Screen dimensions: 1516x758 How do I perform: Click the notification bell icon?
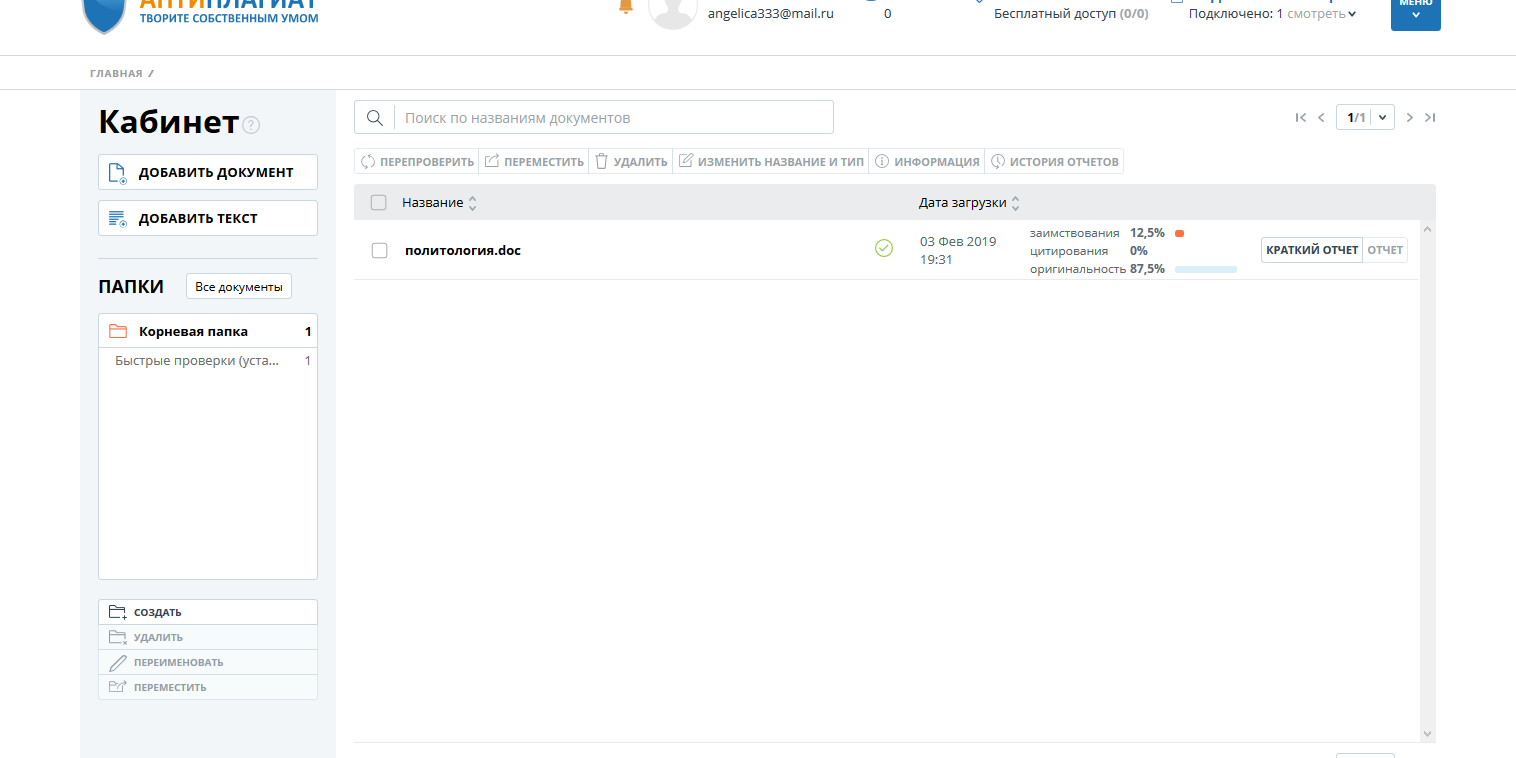click(627, 6)
